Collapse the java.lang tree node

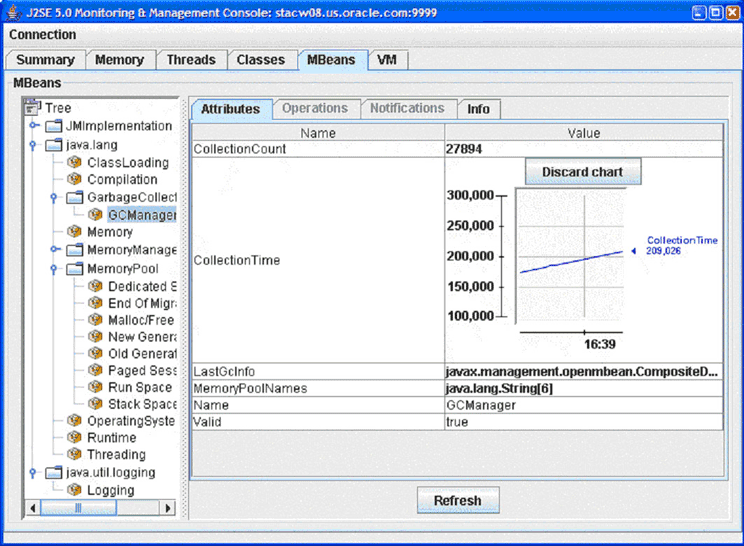(x=33, y=145)
